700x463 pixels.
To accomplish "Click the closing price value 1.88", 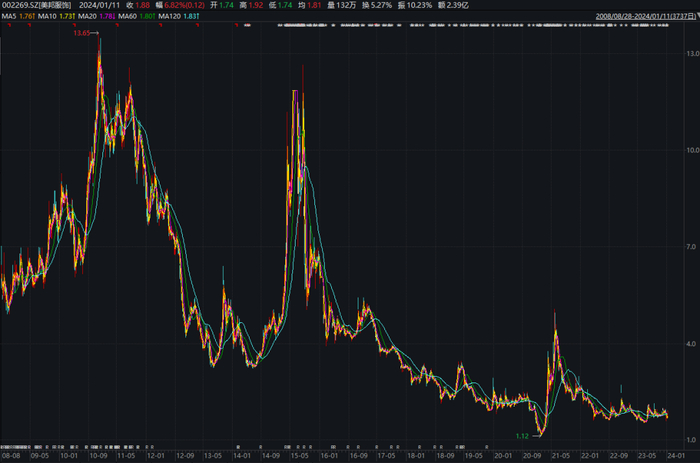I will [142, 5].
